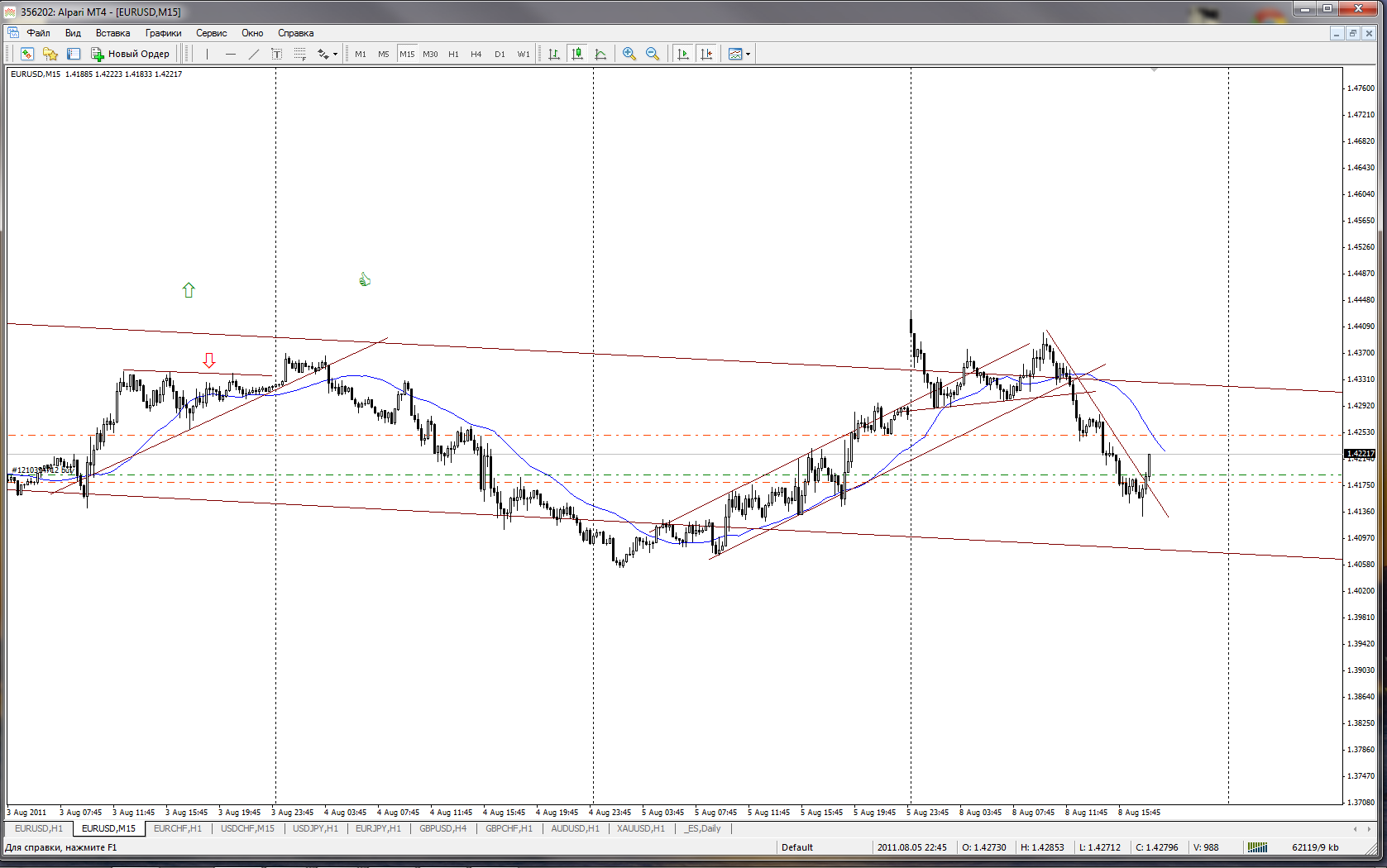
Task: Click the Новый Ордер (New Order) button
Action: 131,54
